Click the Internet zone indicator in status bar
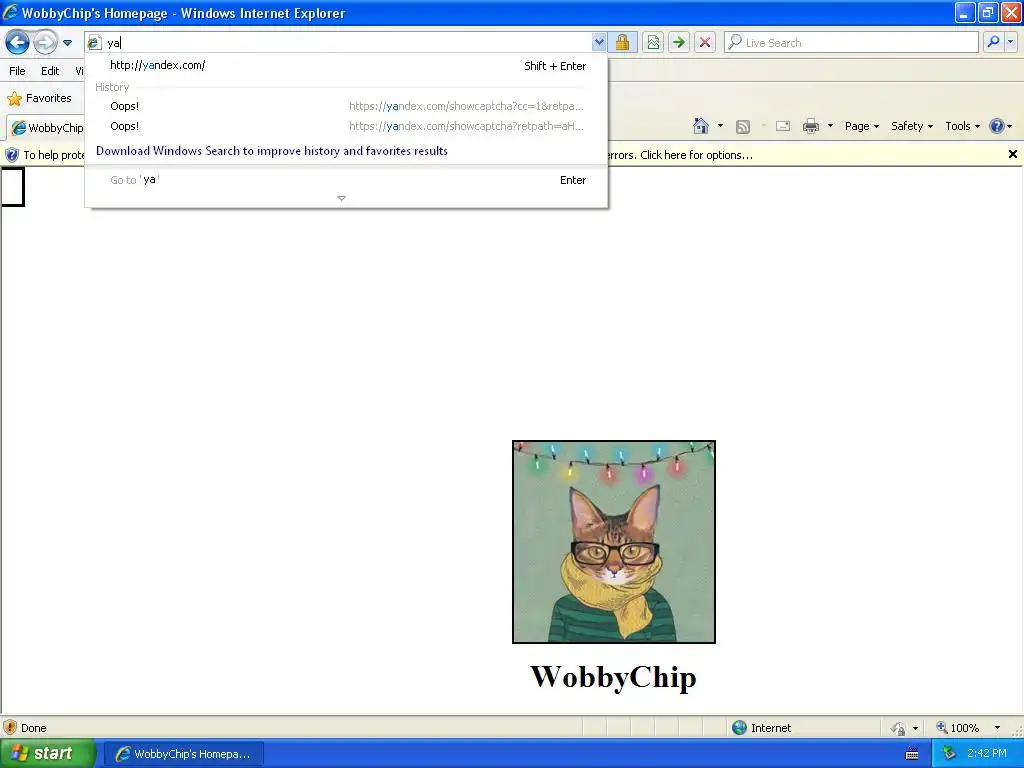This screenshot has width=1024, height=768. pos(761,728)
